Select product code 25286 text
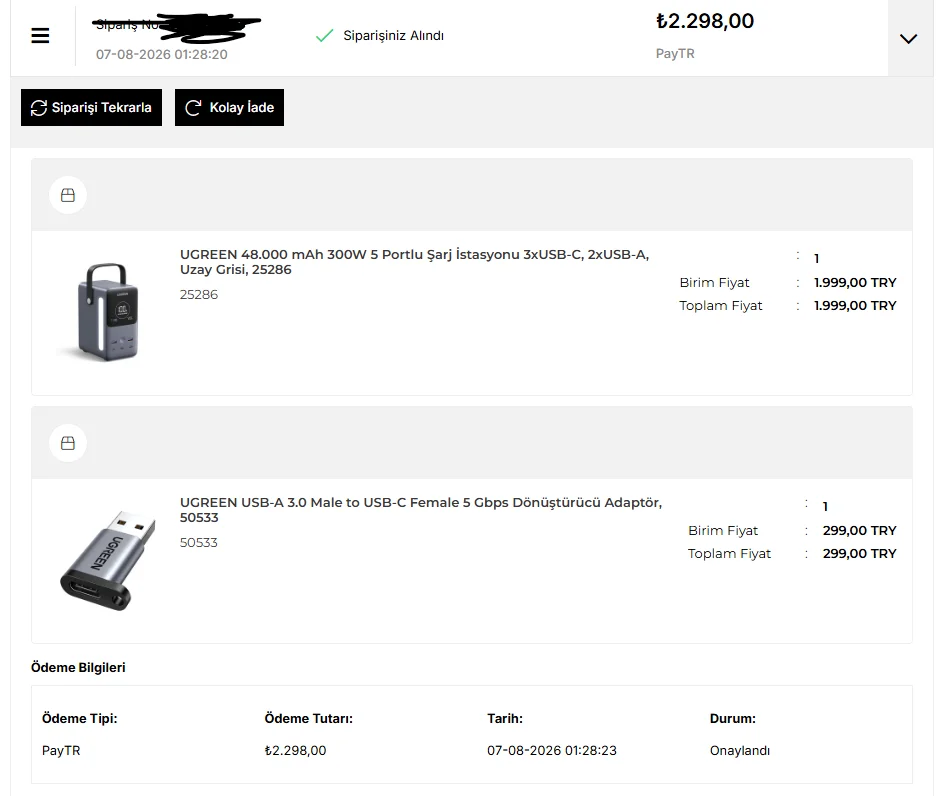 (199, 294)
